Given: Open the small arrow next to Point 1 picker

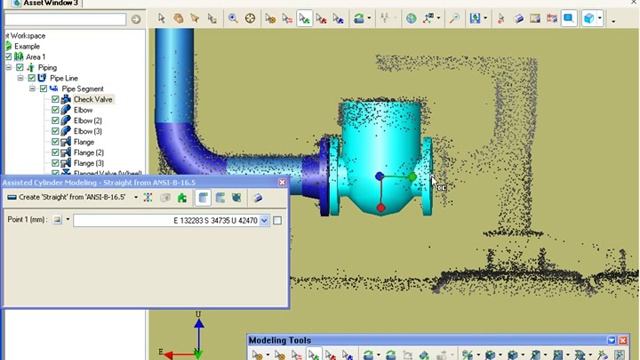Looking at the screenshot, I should (x=68, y=220).
